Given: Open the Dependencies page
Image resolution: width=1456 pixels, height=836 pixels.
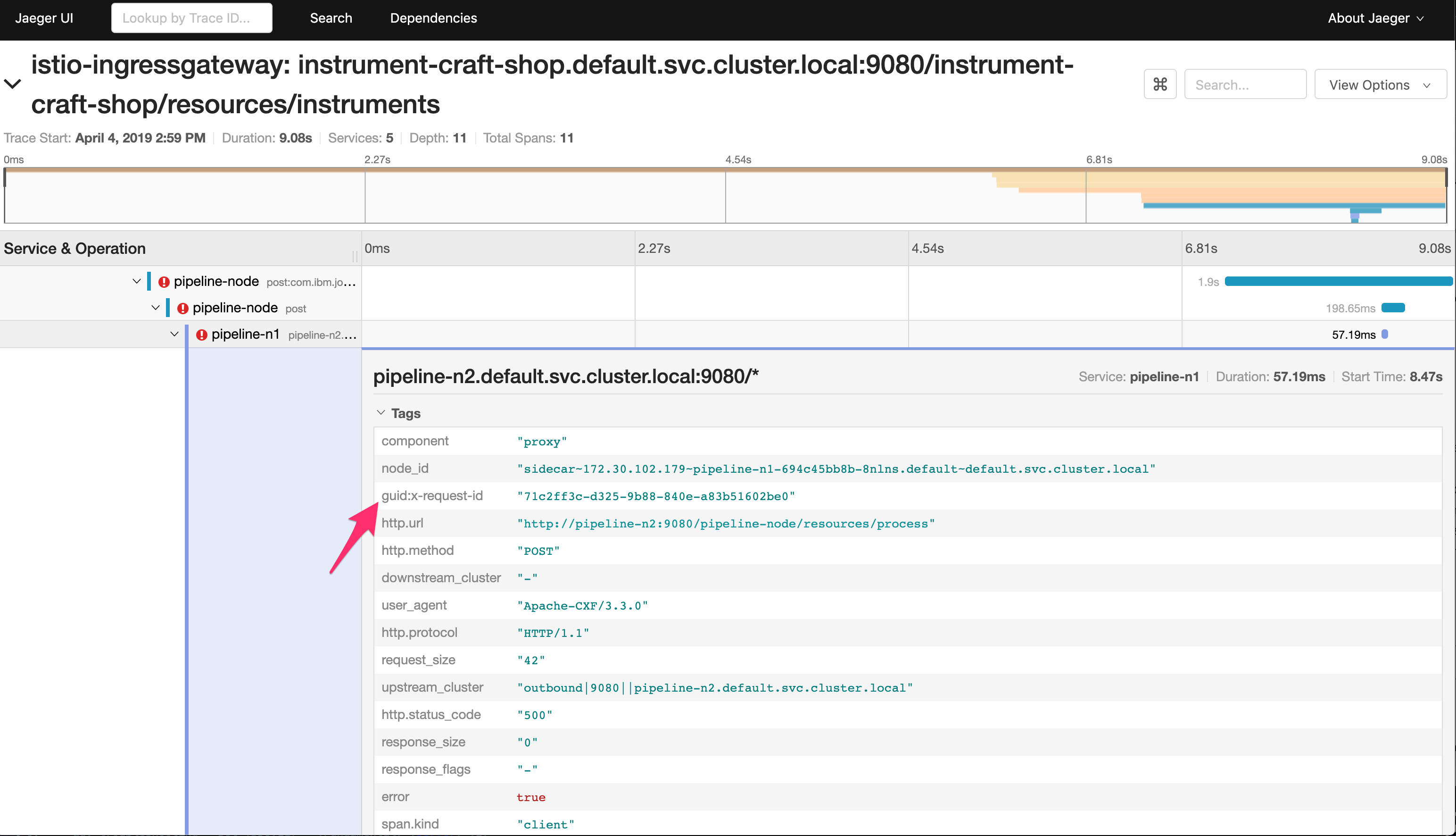Looking at the screenshot, I should pyautogui.click(x=433, y=18).
